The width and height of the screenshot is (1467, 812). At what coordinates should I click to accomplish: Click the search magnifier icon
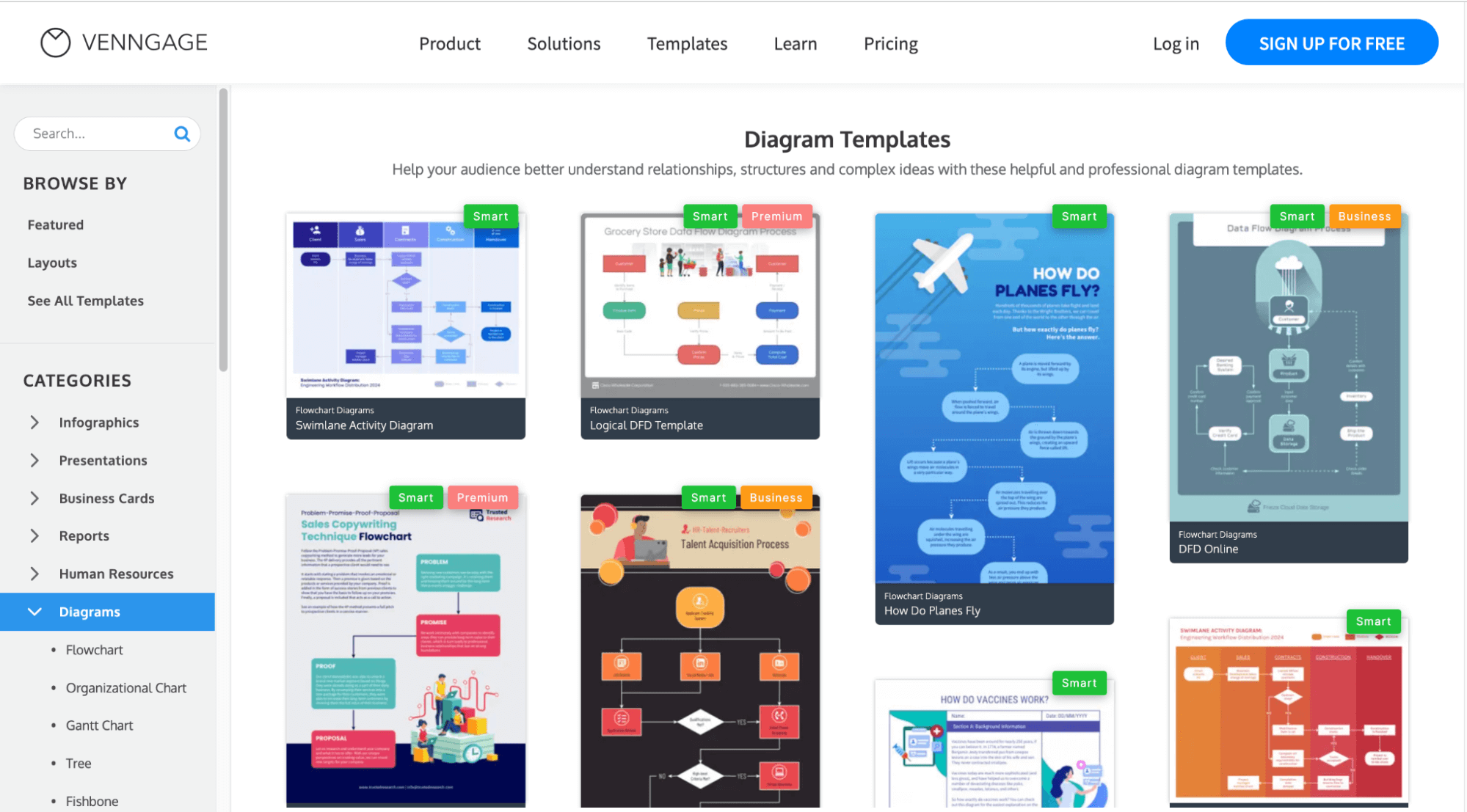(181, 133)
